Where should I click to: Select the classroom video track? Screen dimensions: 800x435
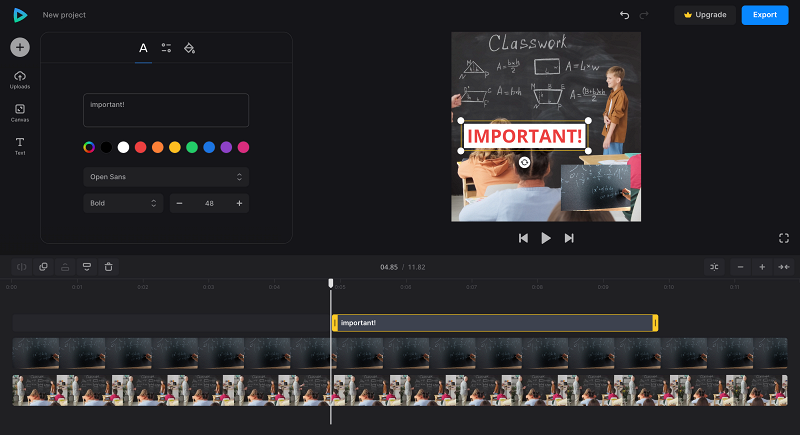click(x=400, y=390)
